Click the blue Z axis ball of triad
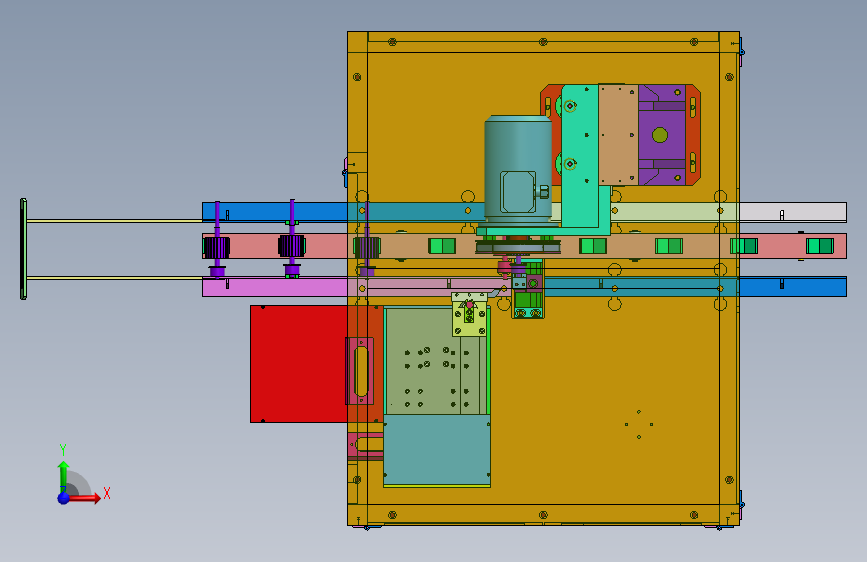The height and width of the screenshot is (562, 867). [64, 498]
